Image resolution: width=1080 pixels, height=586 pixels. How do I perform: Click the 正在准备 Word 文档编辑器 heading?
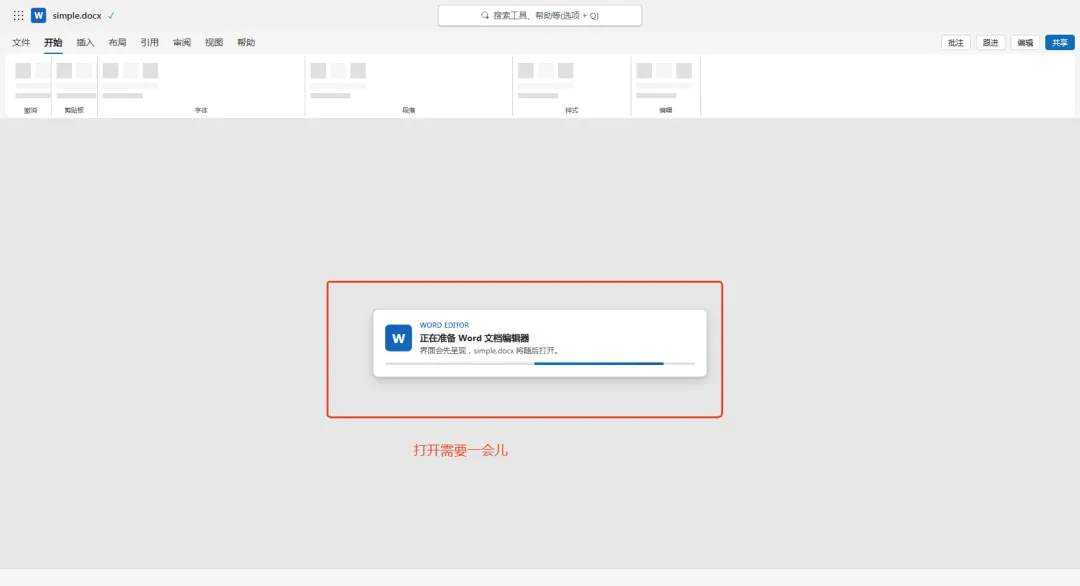click(475, 338)
